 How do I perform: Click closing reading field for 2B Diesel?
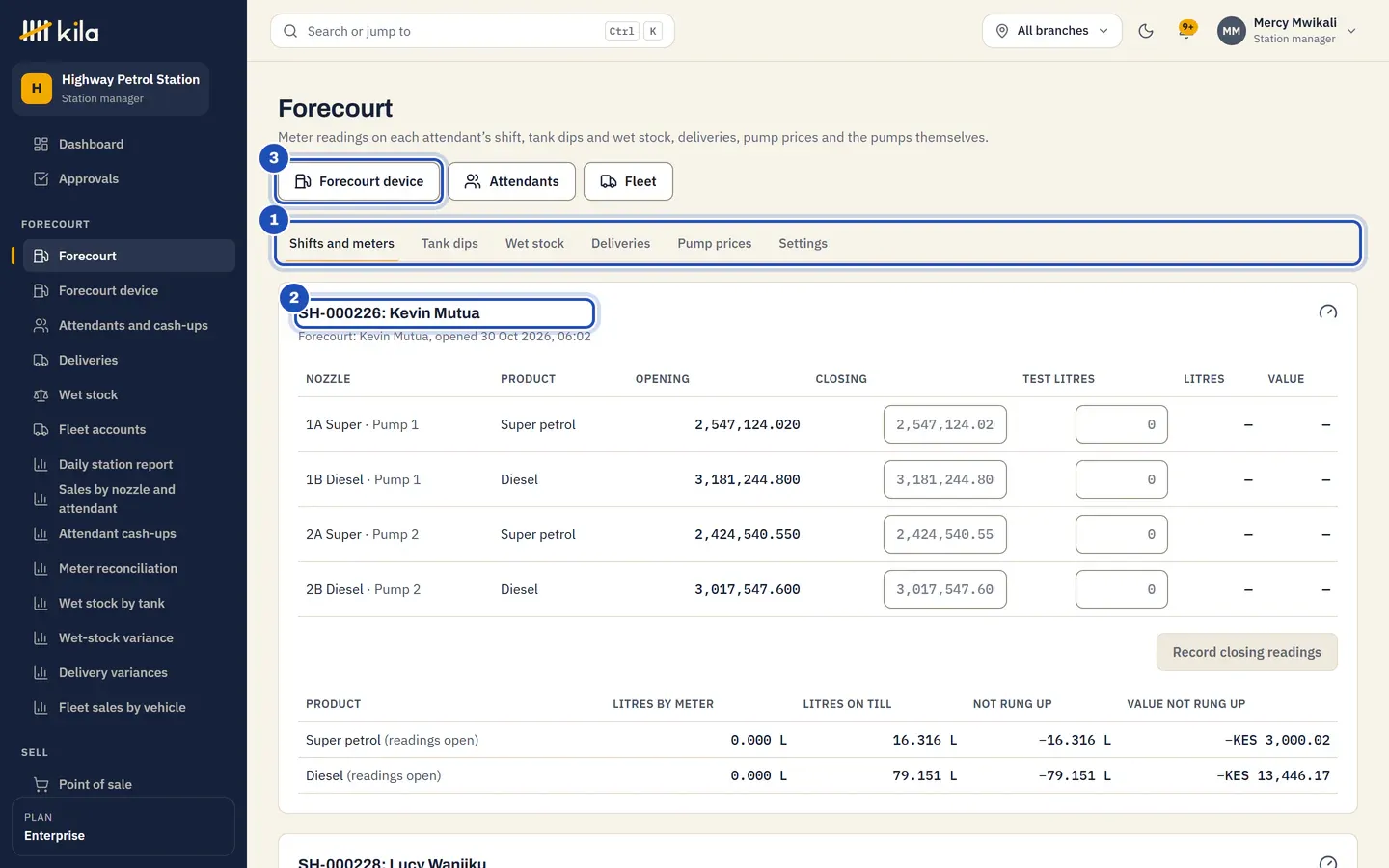click(945, 589)
